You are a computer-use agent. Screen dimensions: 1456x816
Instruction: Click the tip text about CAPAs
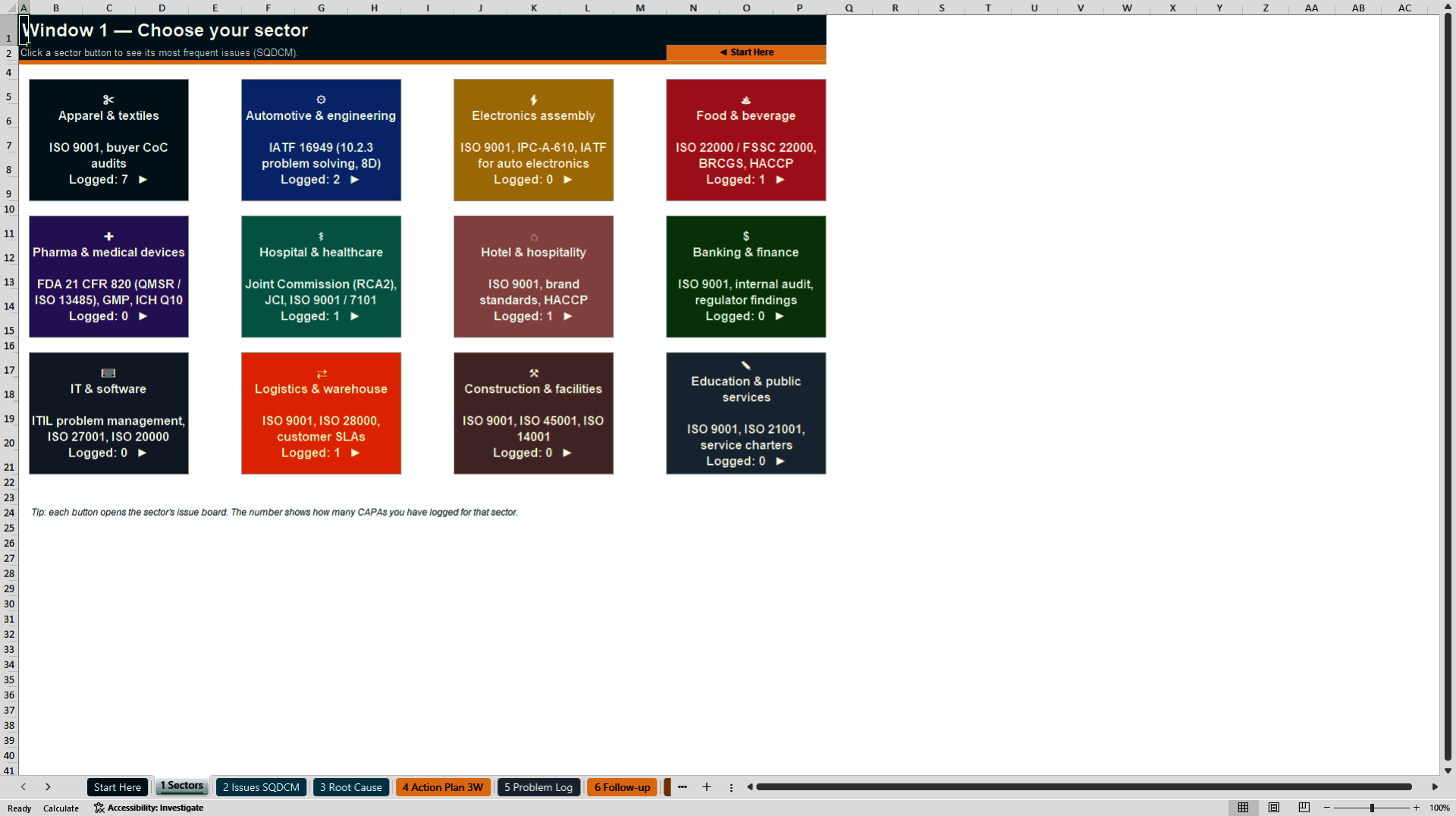(x=275, y=513)
